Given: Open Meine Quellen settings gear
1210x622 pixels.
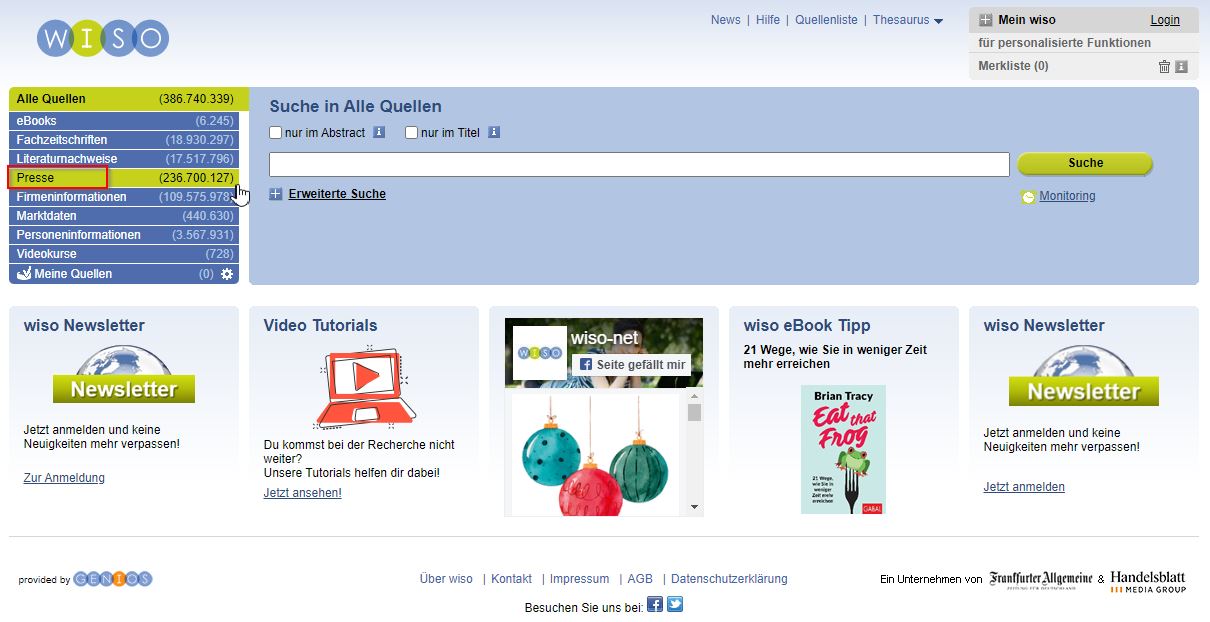Looking at the screenshot, I should (x=227, y=274).
